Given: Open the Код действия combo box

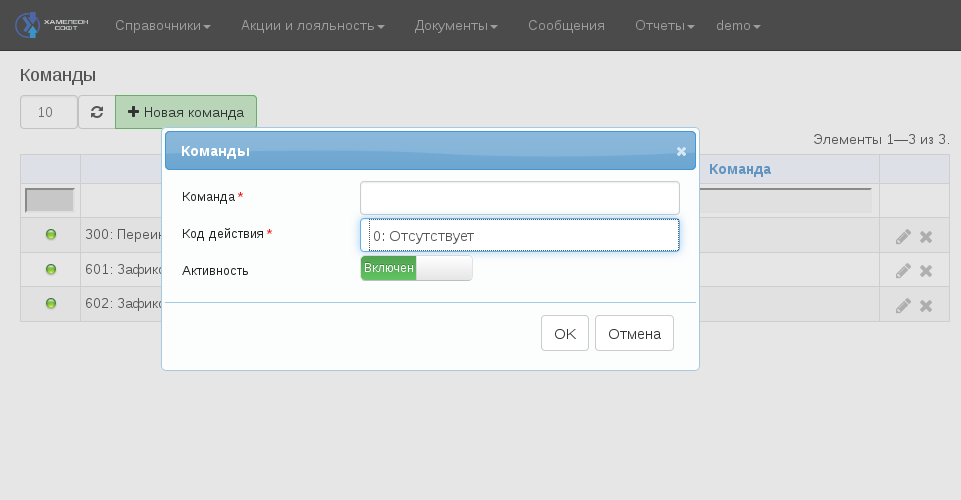Looking at the screenshot, I should (x=520, y=235).
